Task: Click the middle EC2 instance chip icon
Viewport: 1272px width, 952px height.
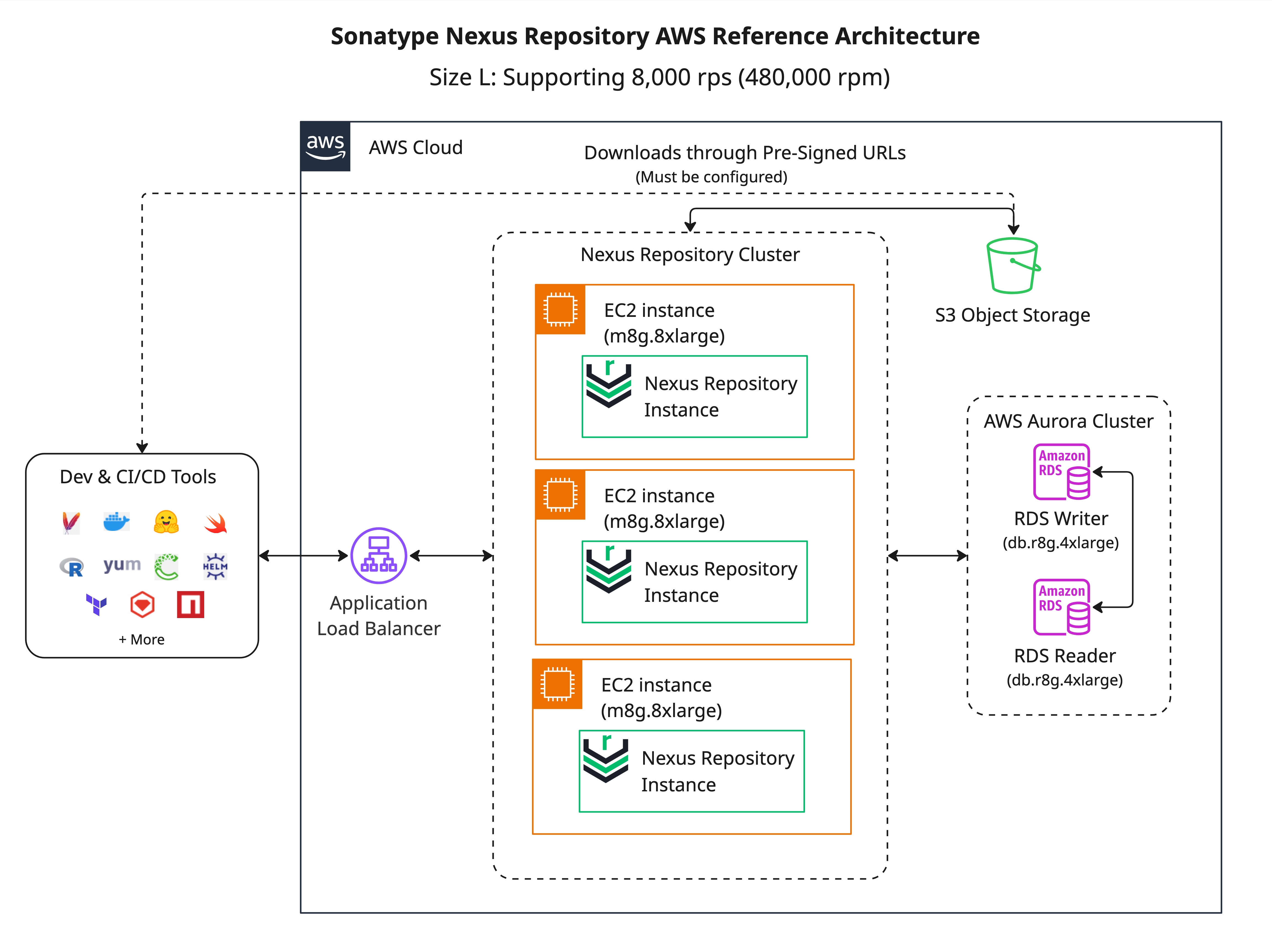Action: click(x=560, y=494)
